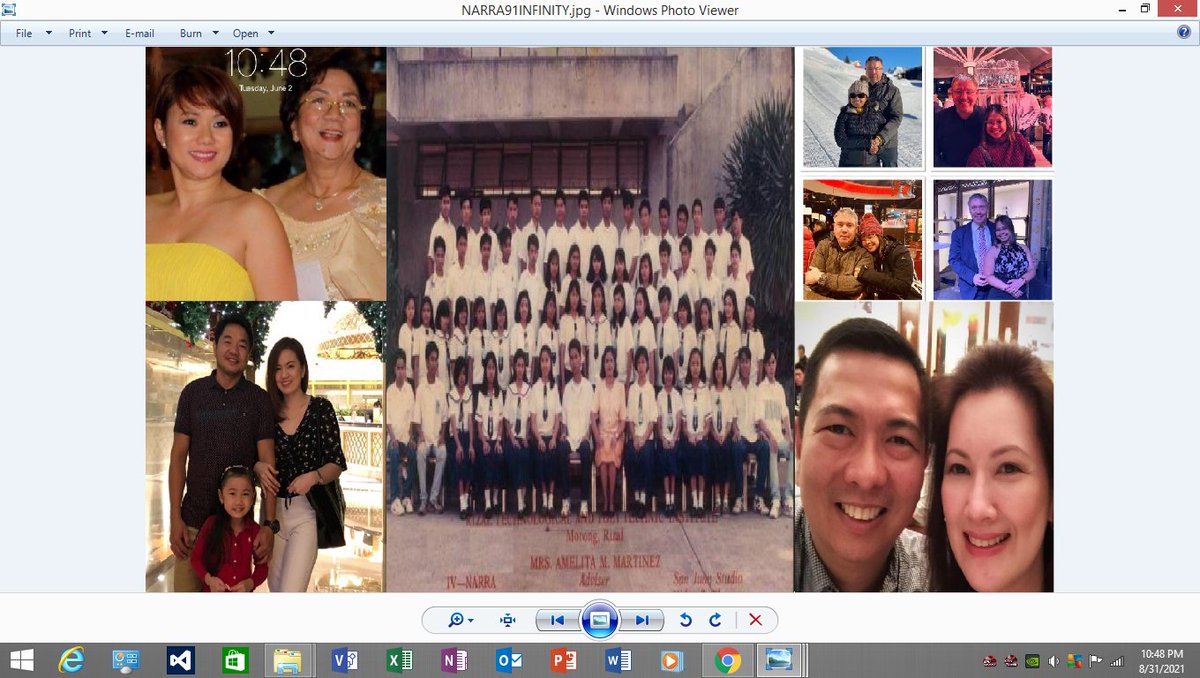This screenshot has width=1200, height=678.
Task: Launch PowerPoint from the taskbar
Action: point(563,660)
